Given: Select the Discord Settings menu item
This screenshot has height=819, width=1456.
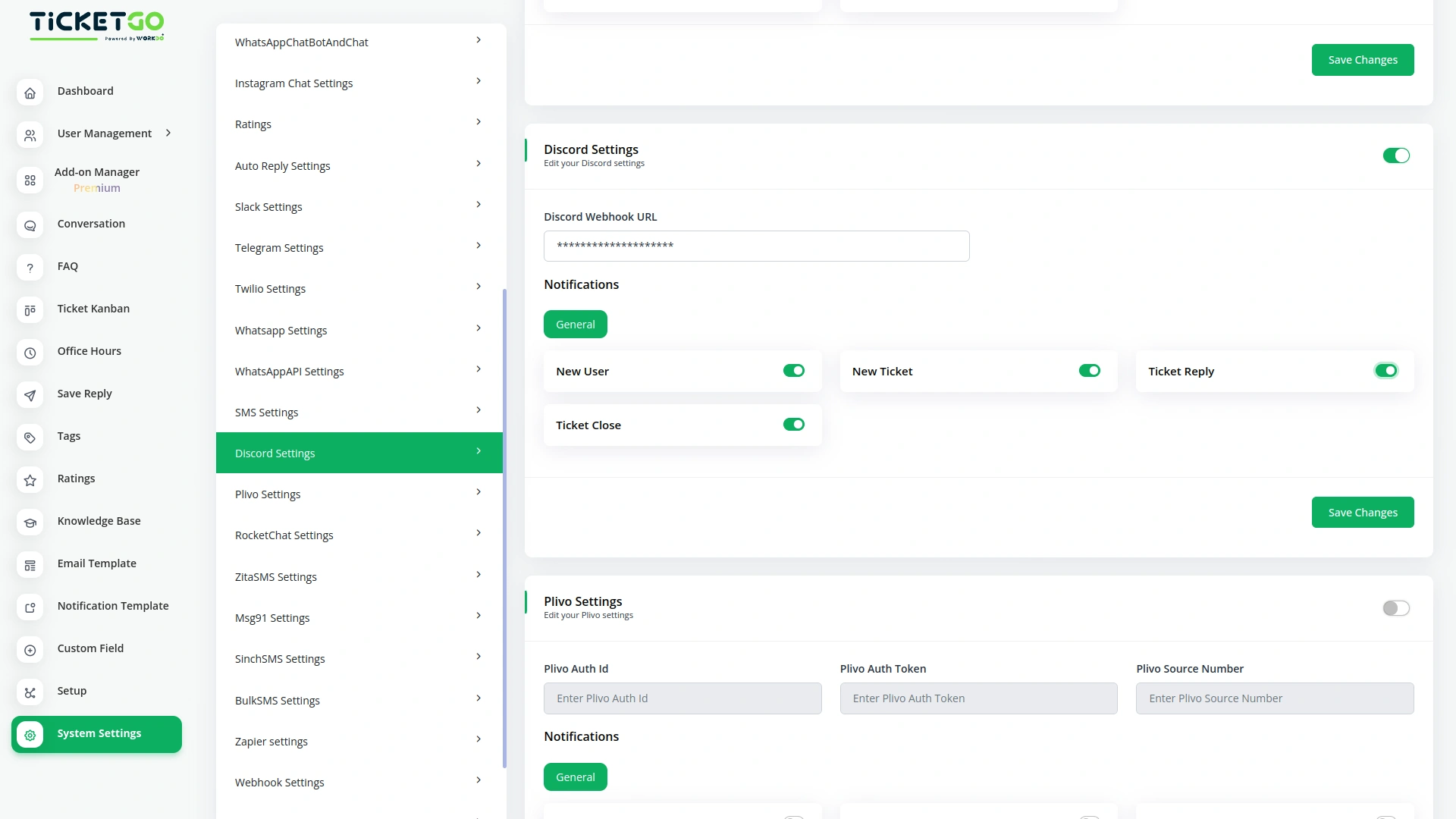Looking at the screenshot, I should pyautogui.click(x=359, y=453).
